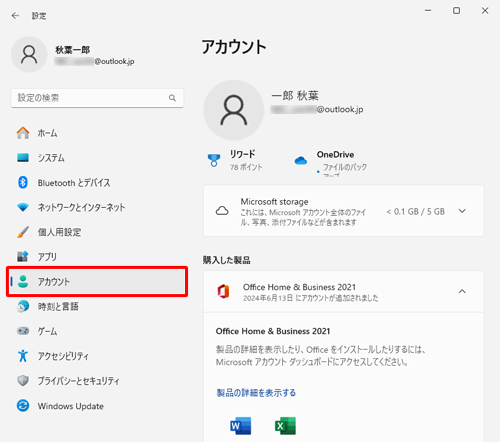Click the 購入した製品 section label
The height and width of the screenshot is (442, 500).
tap(226, 260)
